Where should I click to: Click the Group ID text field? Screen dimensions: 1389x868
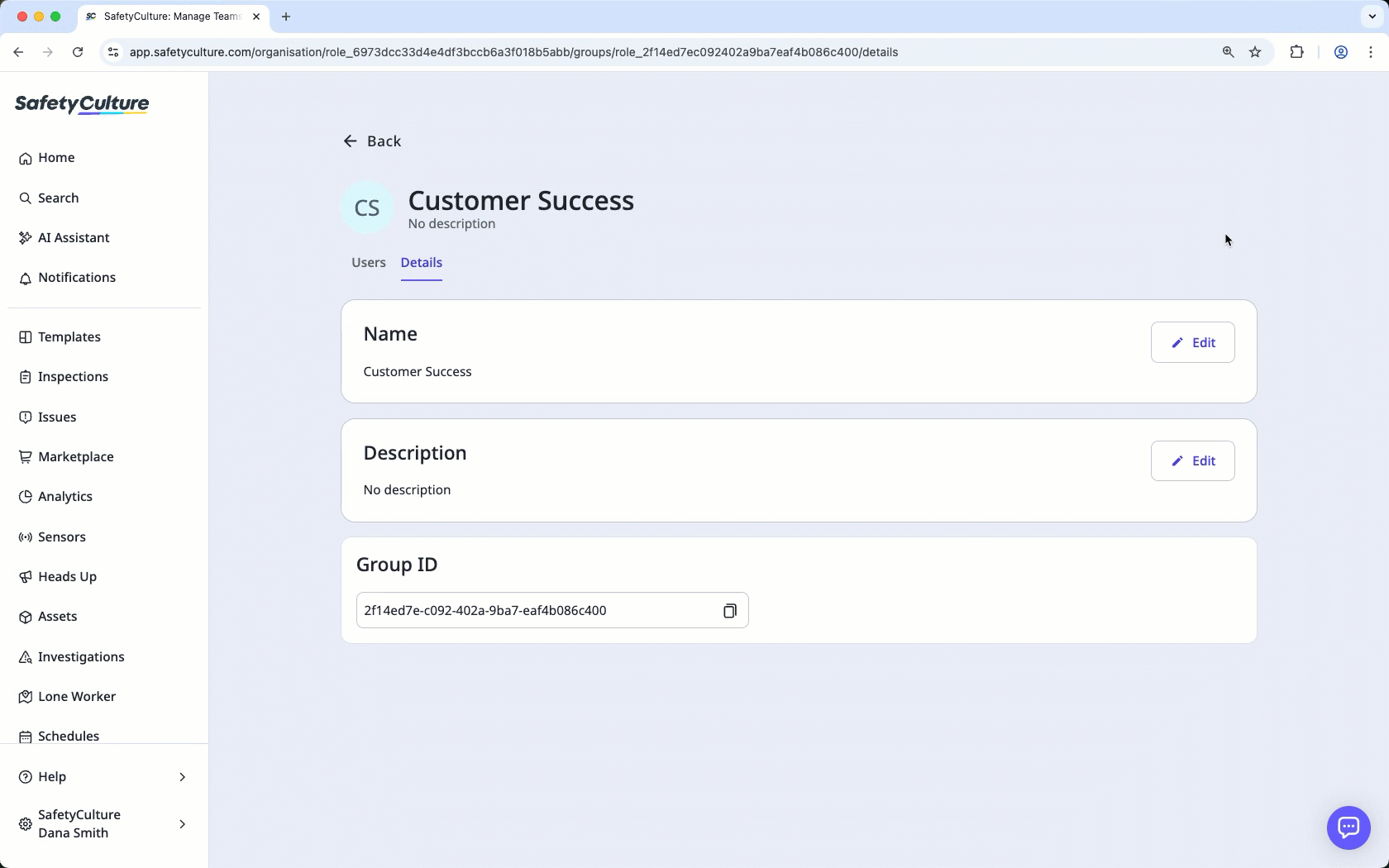pyautogui.click(x=552, y=611)
